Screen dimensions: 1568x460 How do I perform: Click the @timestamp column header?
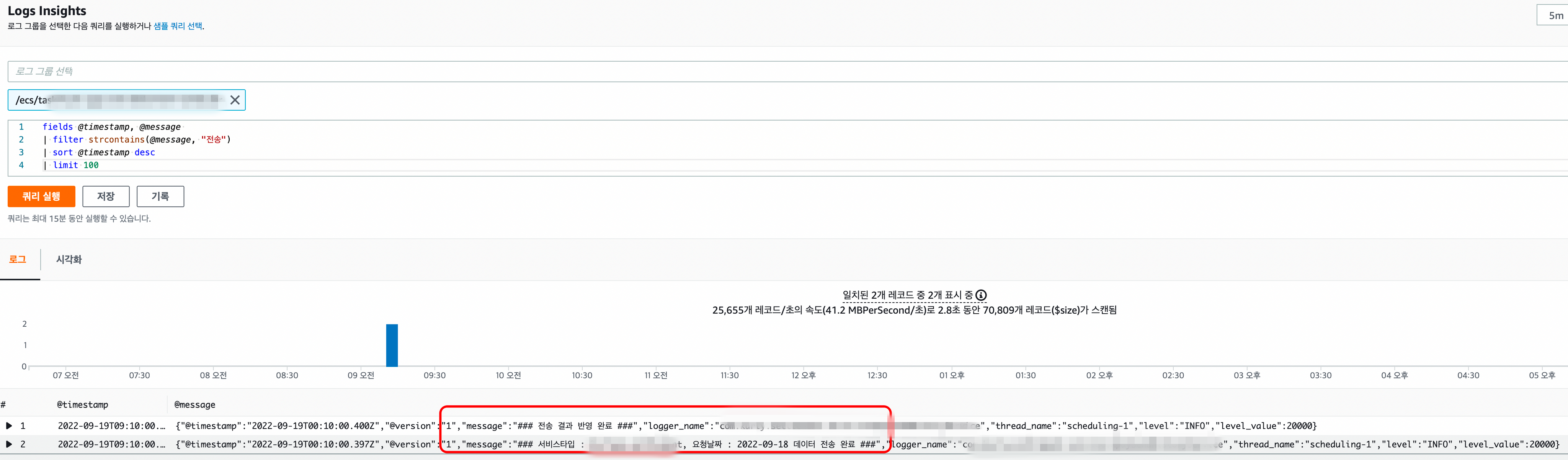tap(83, 404)
